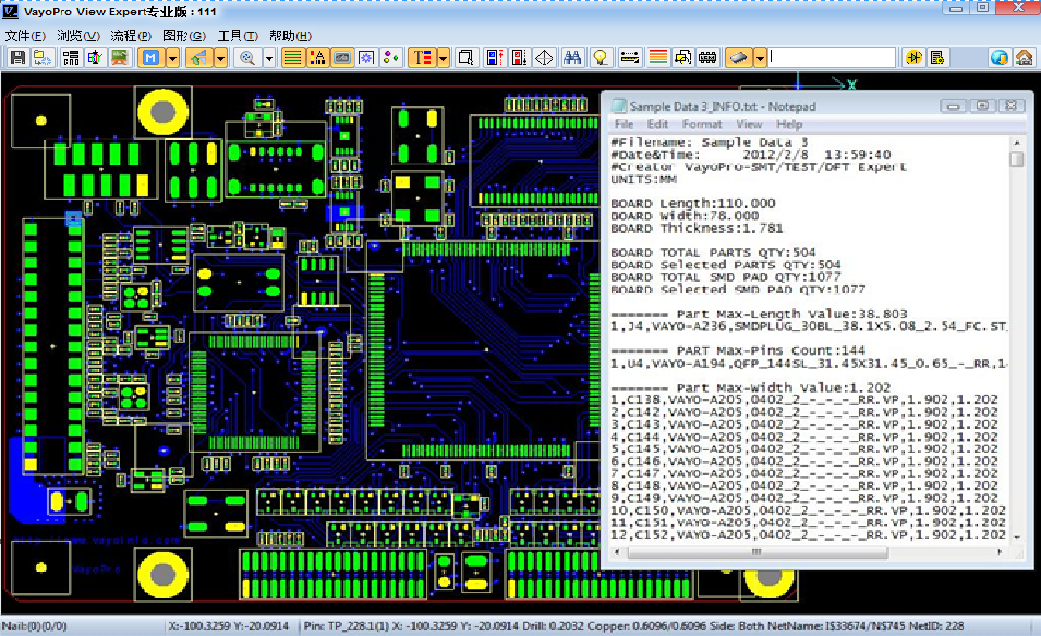Expand the dropdown beside the blue M button
The image size is (1041, 636).
pyautogui.click(x=173, y=58)
